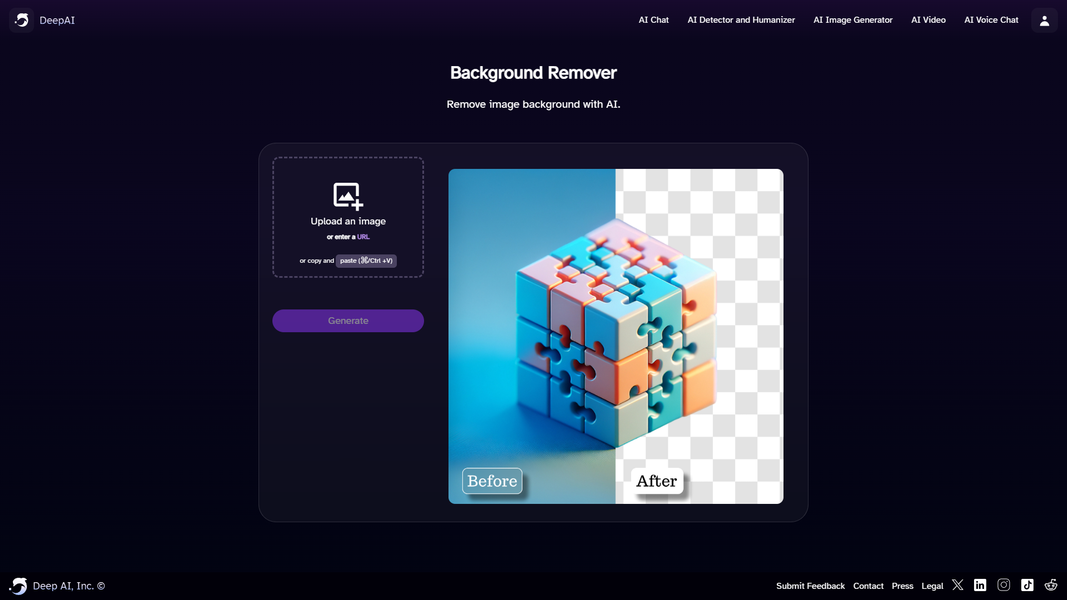1067x600 pixels.
Task: Open AI Detector and Humanizer page
Action: (741, 20)
